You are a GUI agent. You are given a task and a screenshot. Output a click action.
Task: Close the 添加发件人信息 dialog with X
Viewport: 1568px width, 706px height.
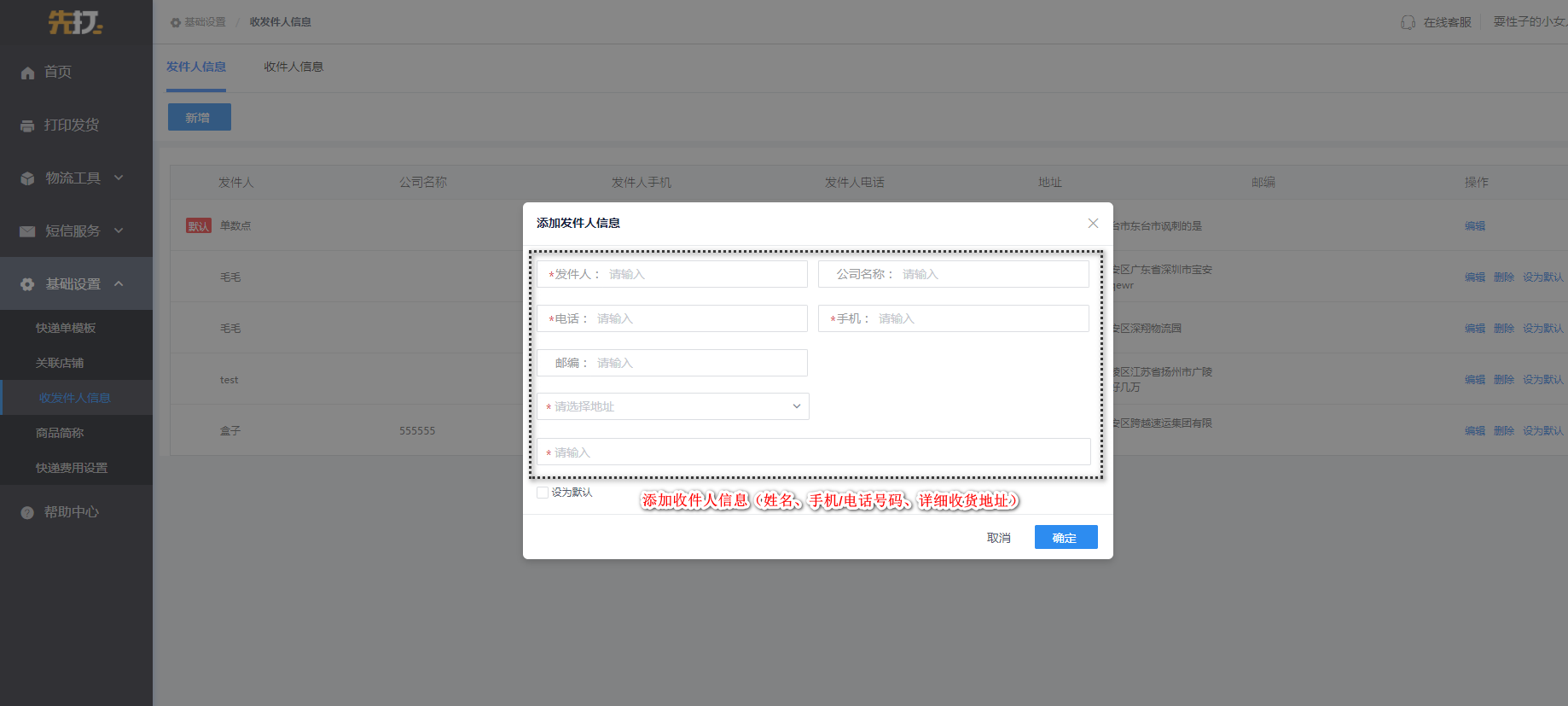click(1093, 223)
